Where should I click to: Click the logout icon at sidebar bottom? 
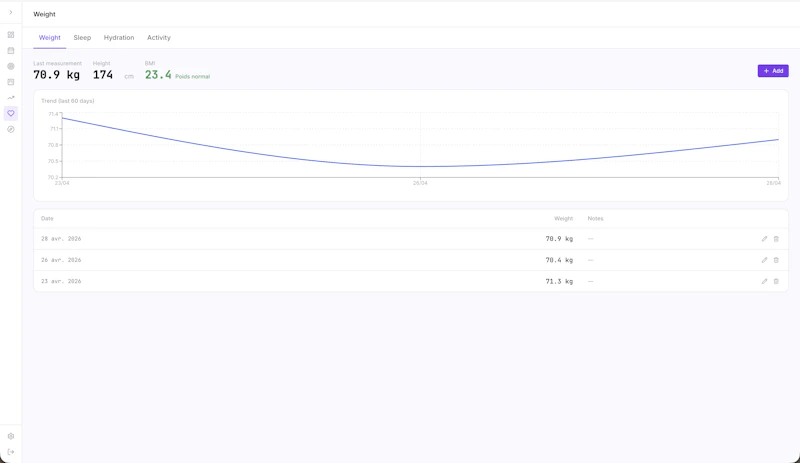(x=11, y=452)
